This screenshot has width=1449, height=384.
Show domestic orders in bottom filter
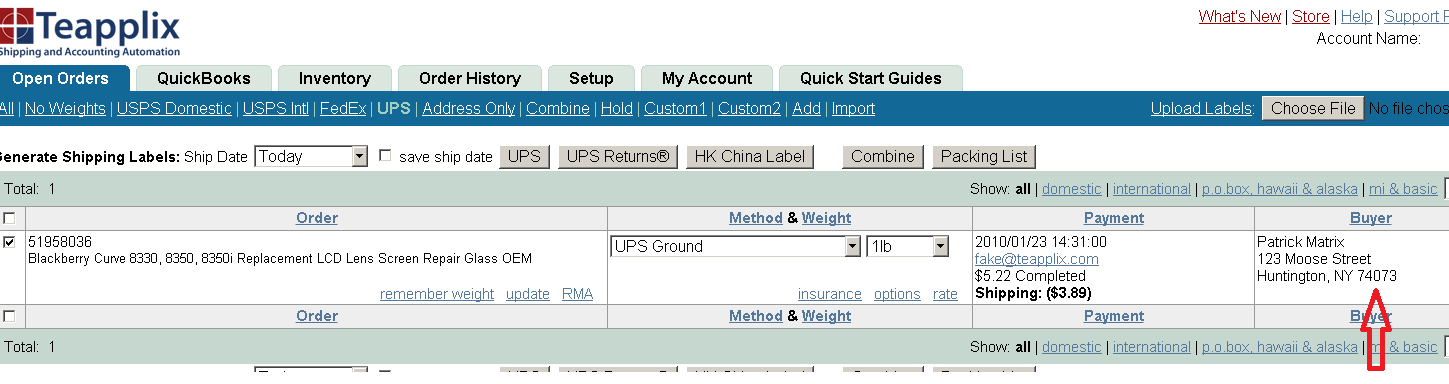(x=1071, y=347)
